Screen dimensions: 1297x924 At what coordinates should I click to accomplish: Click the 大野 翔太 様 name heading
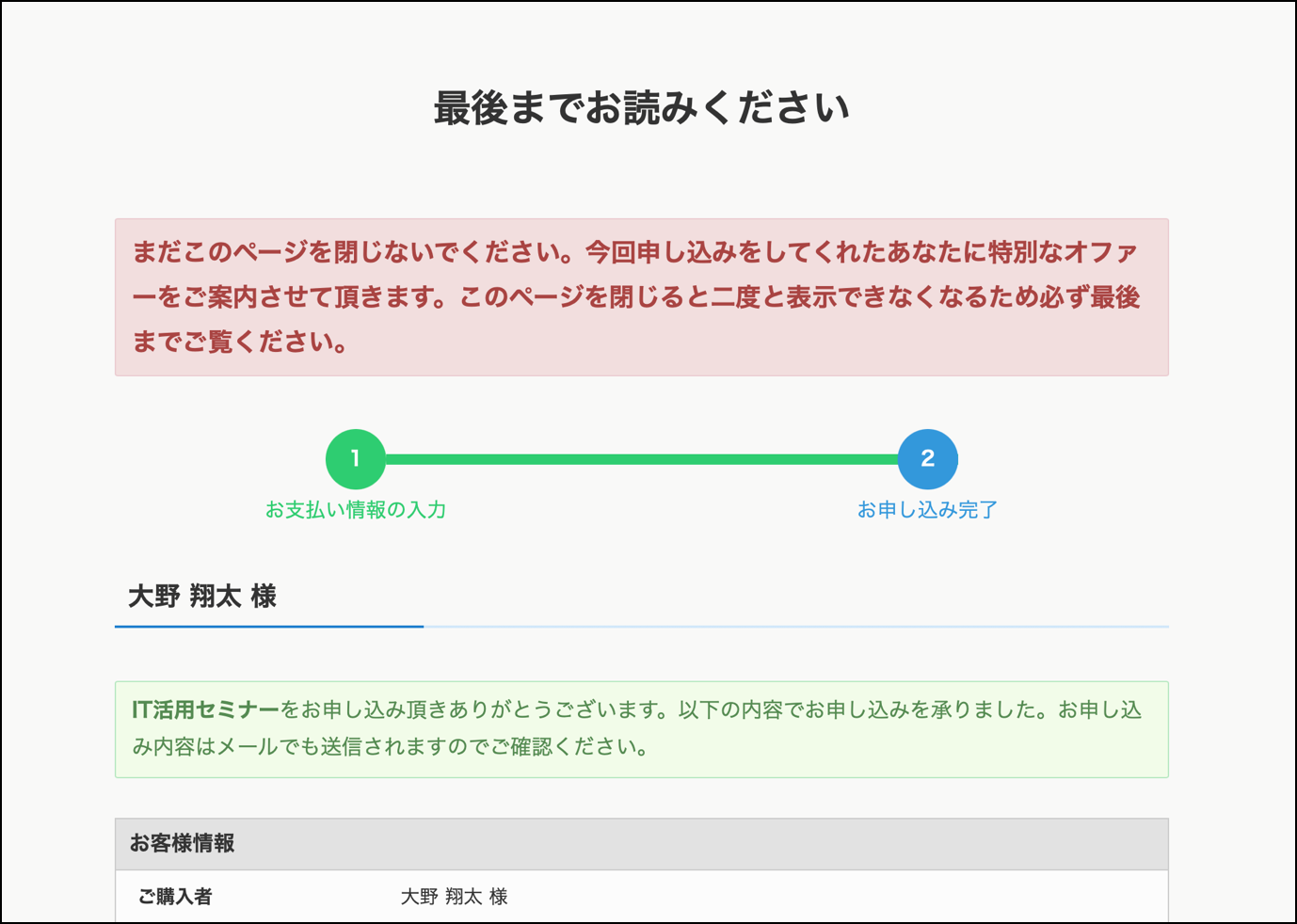[202, 597]
